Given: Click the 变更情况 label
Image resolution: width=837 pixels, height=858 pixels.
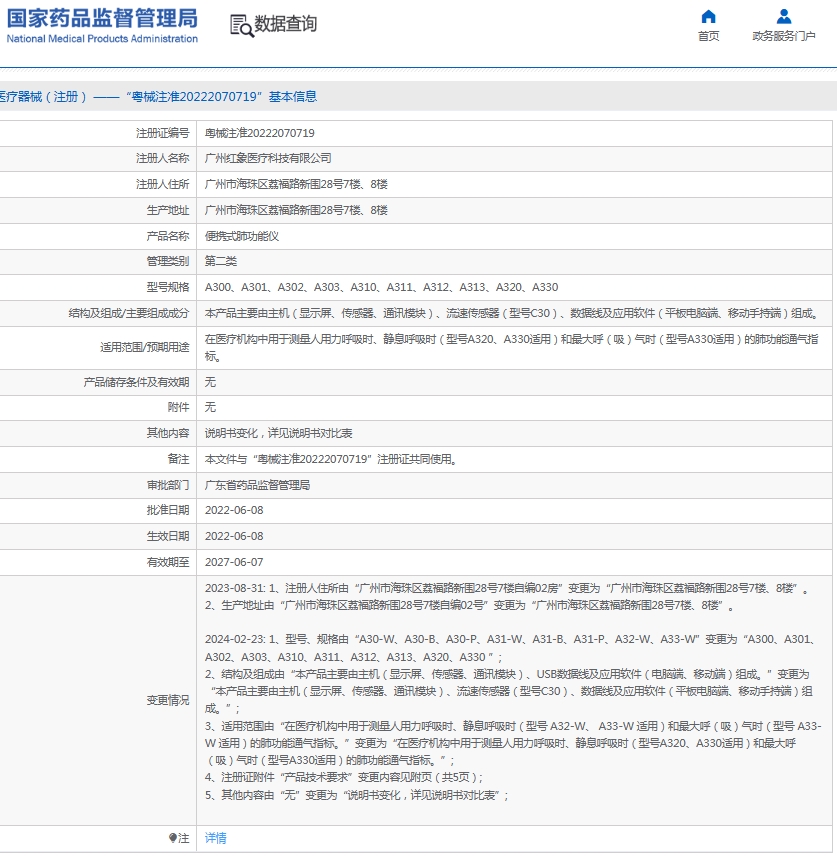Looking at the screenshot, I should (167, 700).
